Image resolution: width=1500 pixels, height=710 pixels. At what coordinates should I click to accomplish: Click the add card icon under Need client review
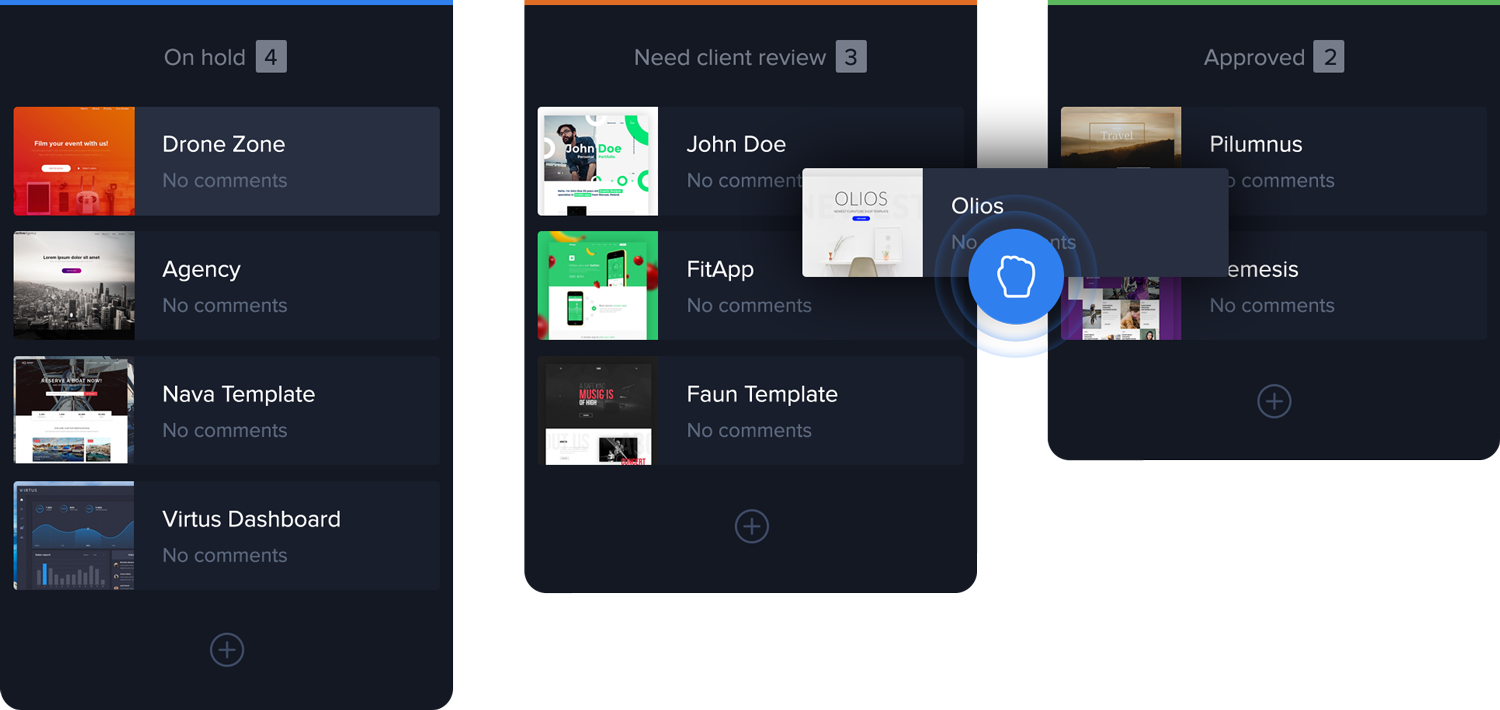click(751, 526)
